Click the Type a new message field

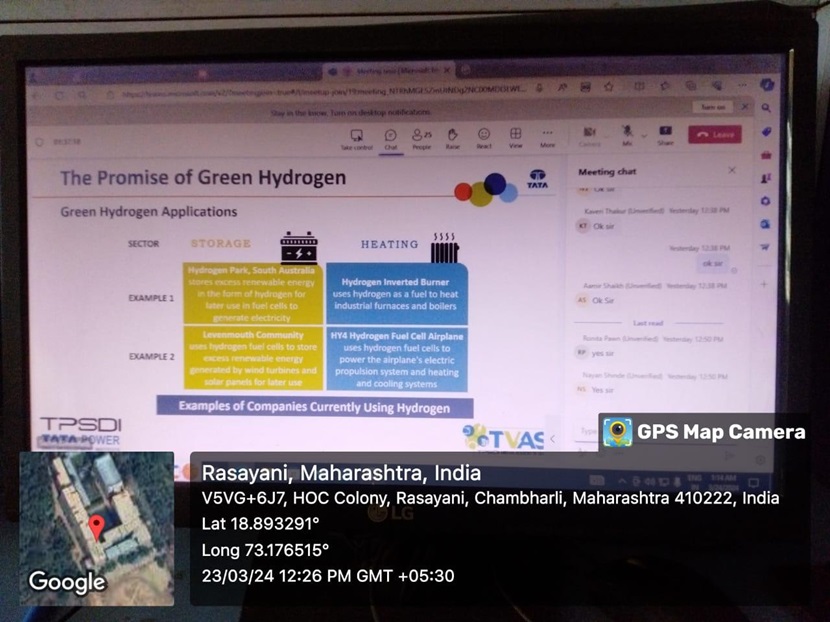click(x=584, y=429)
